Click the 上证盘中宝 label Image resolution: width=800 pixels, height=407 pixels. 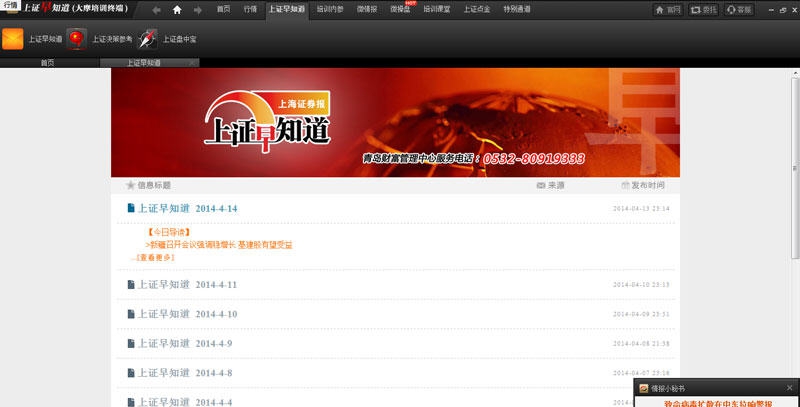(180, 39)
